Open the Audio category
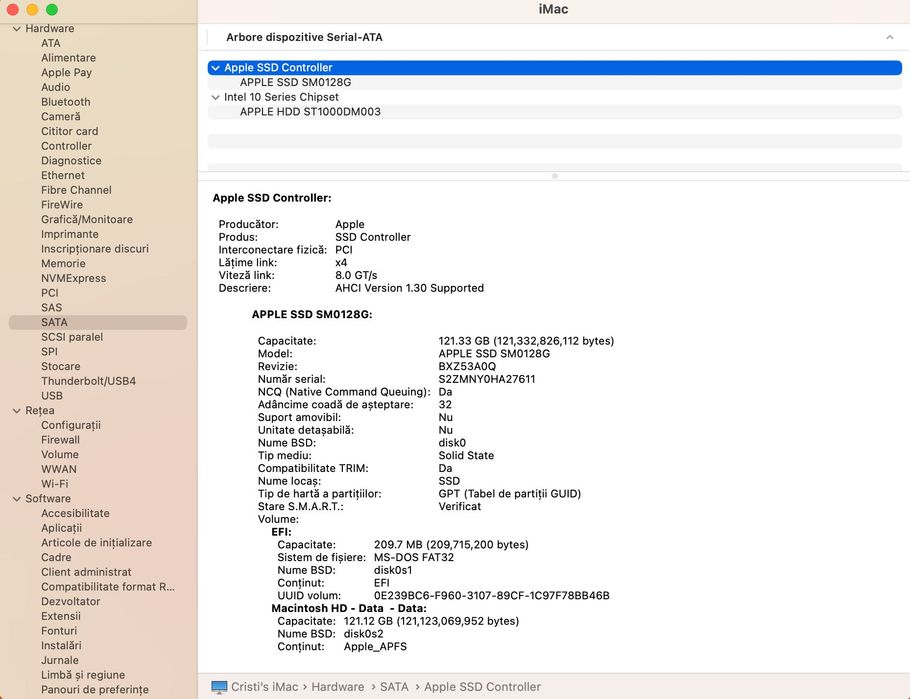Image resolution: width=910 pixels, height=699 pixels. tap(56, 87)
